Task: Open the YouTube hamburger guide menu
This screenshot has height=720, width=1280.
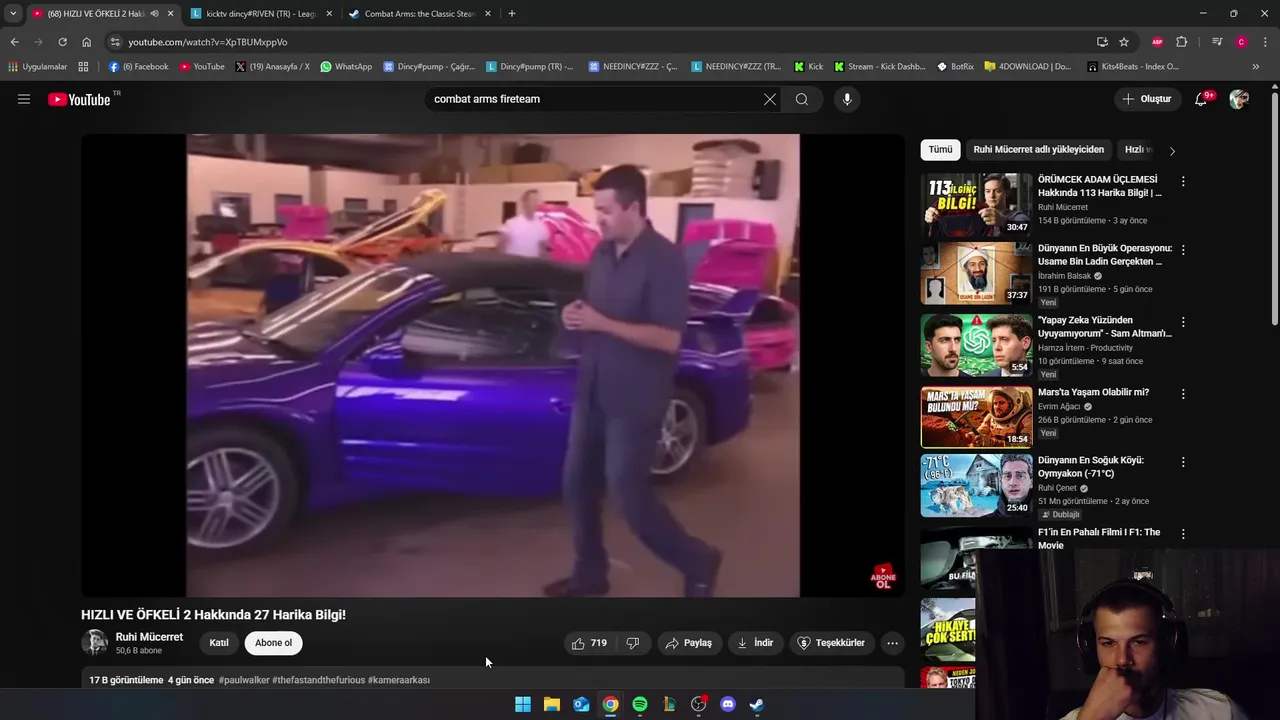Action: point(24,99)
